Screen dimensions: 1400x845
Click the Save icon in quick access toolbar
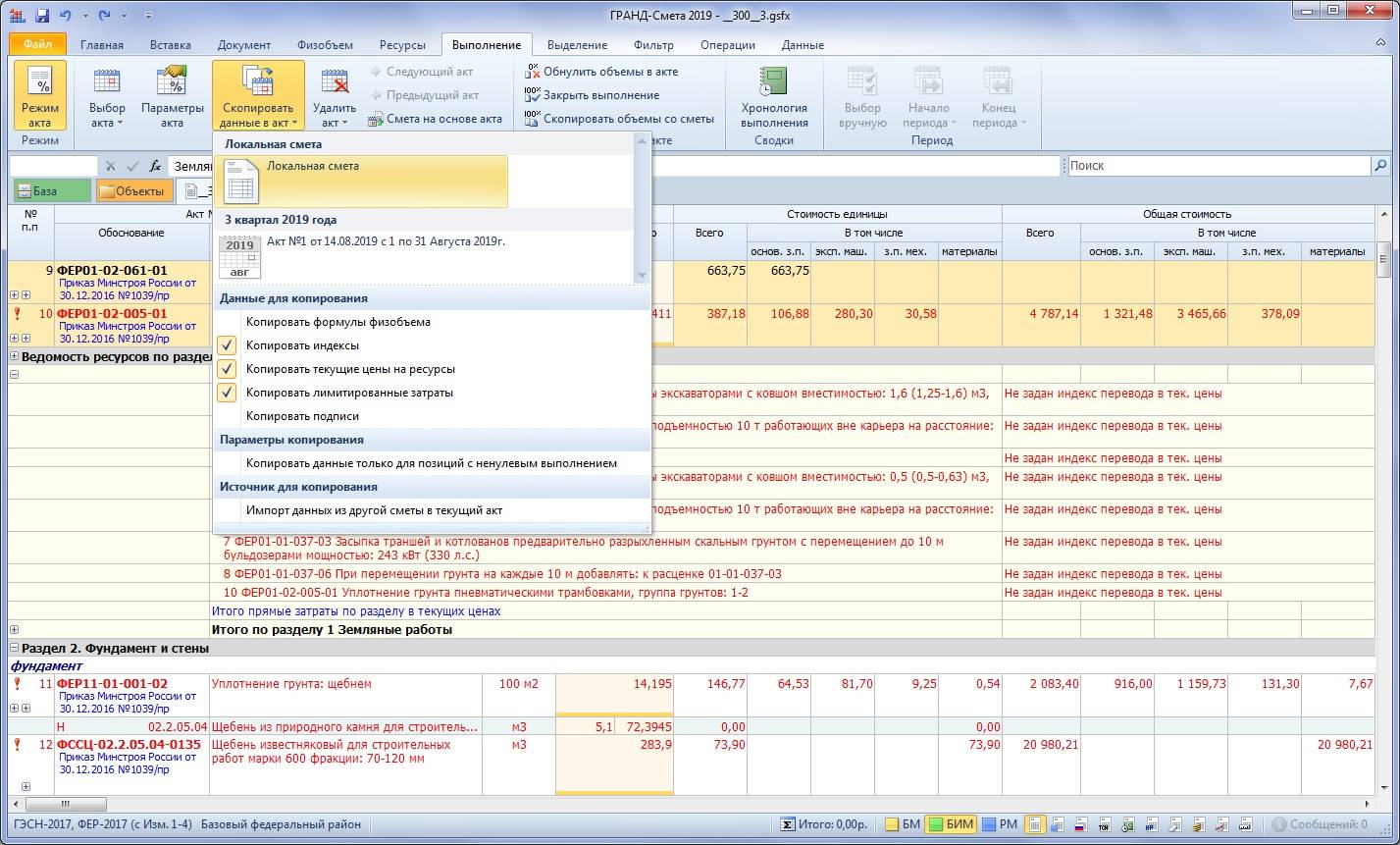(41, 16)
